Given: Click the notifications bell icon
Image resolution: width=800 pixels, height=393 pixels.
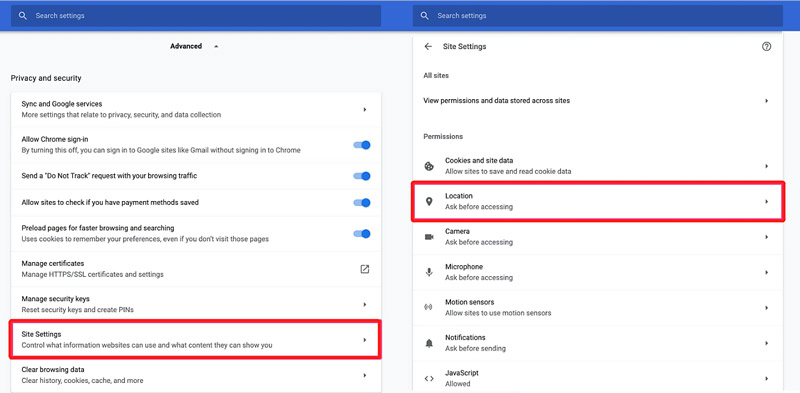Looking at the screenshot, I should tap(429, 343).
